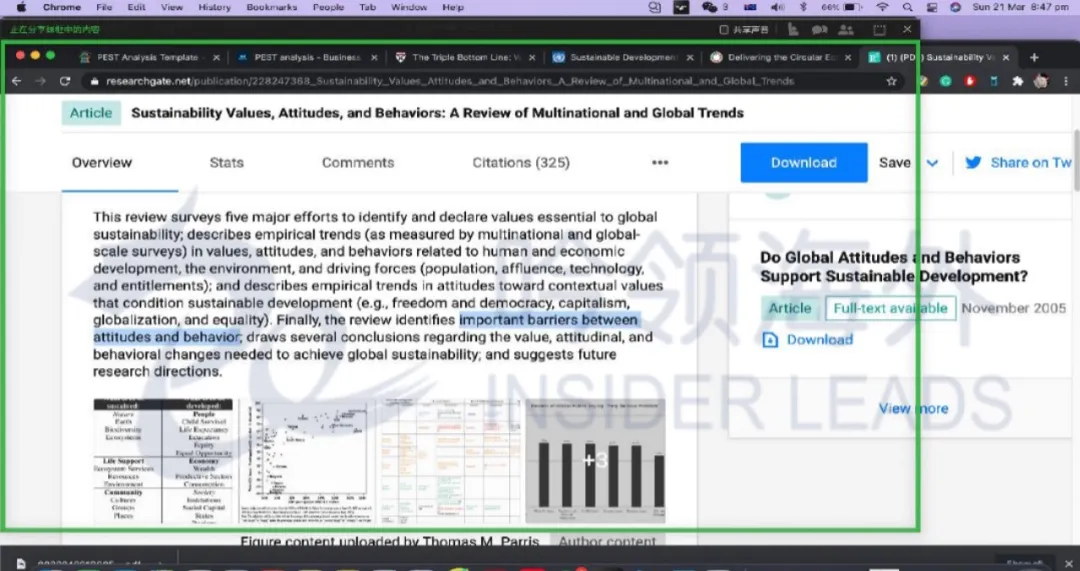Click the Twitter bird share icon
Screen dimensions: 1080x571
(x=973, y=162)
